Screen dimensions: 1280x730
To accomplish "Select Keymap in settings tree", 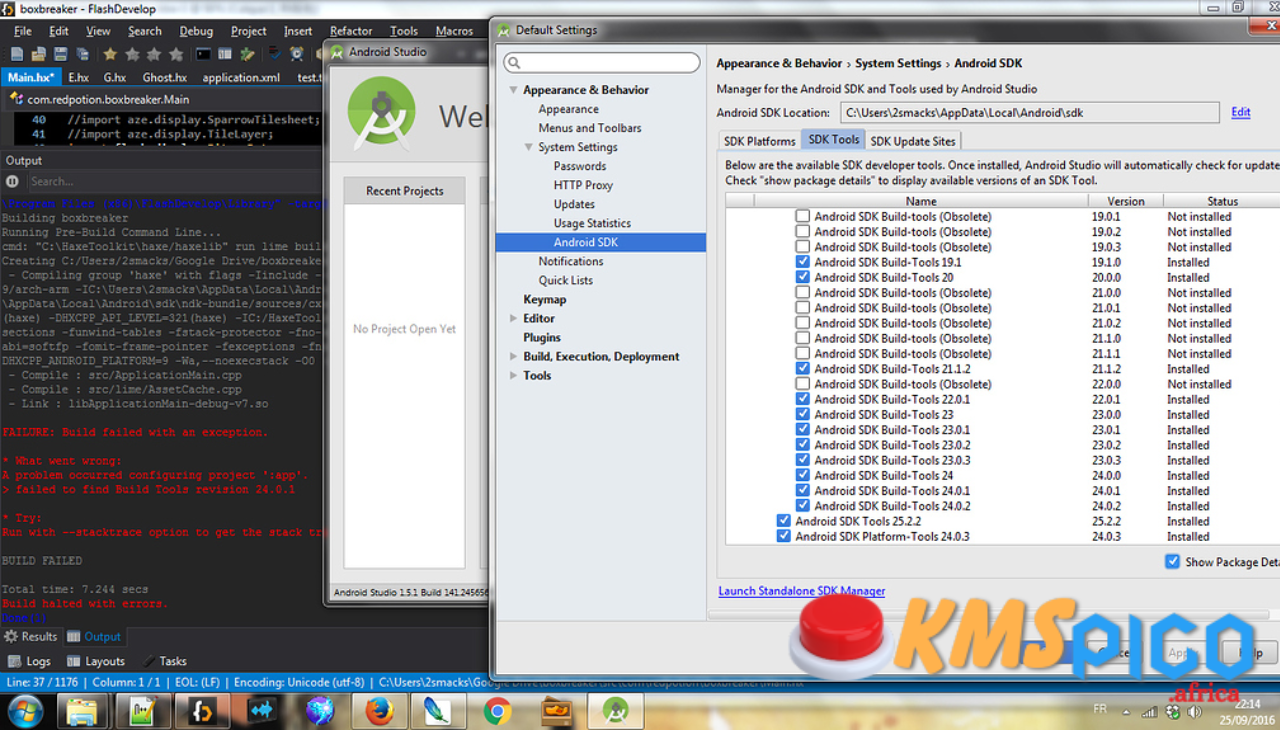I will click(x=544, y=299).
